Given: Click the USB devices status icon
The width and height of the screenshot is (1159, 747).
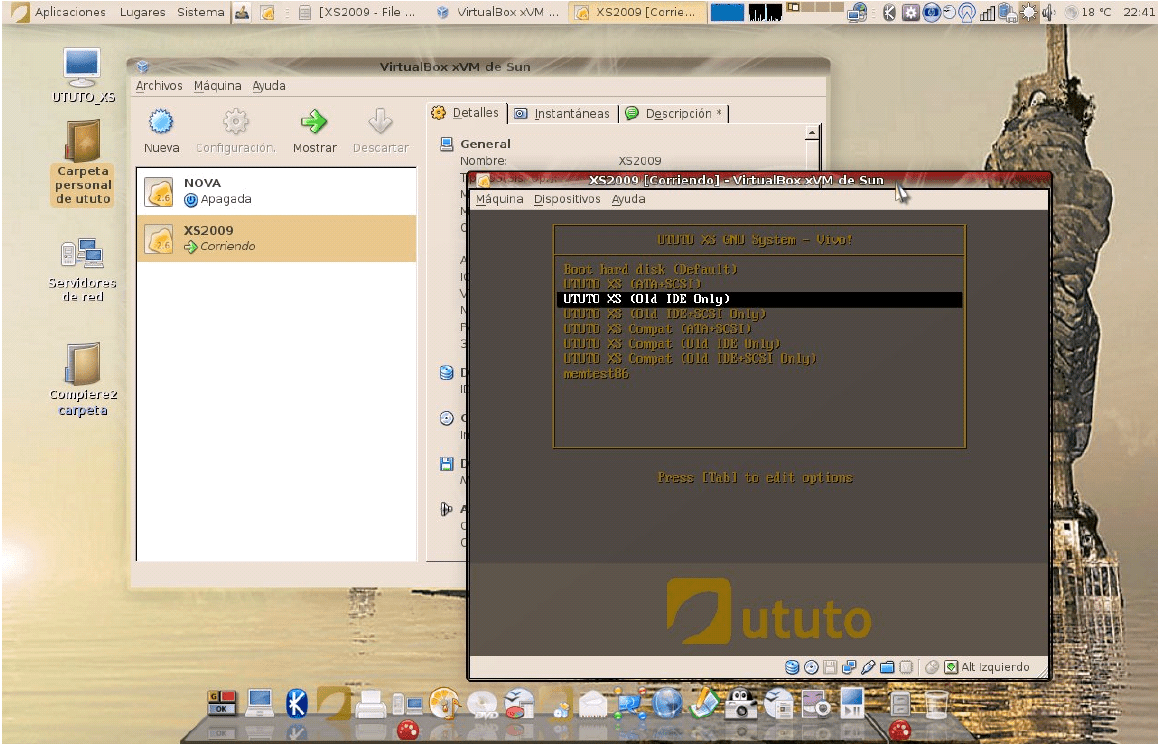Looking at the screenshot, I should click(x=868, y=667).
